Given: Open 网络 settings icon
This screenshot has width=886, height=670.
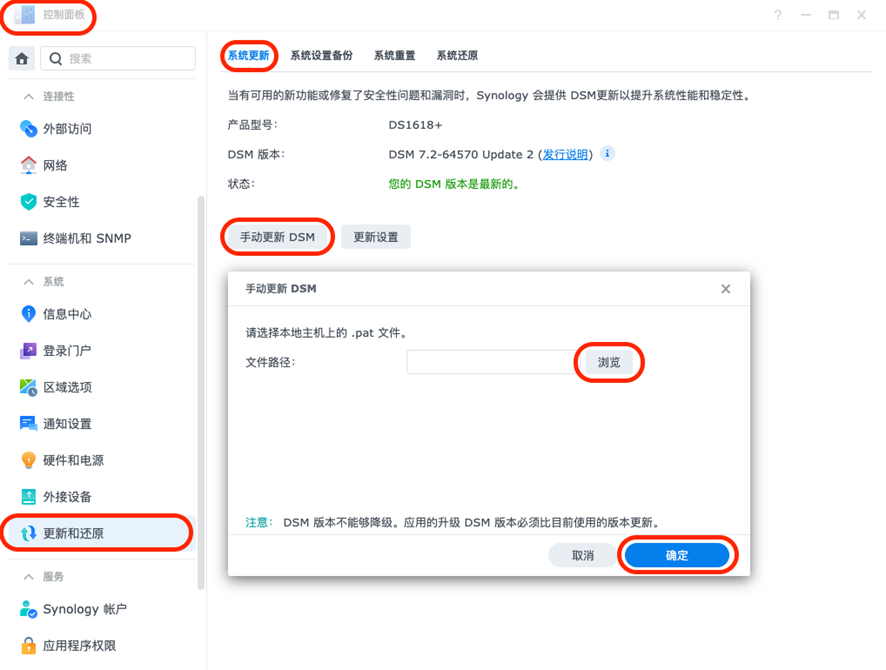Looking at the screenshot, I should (x=29, y=165).
